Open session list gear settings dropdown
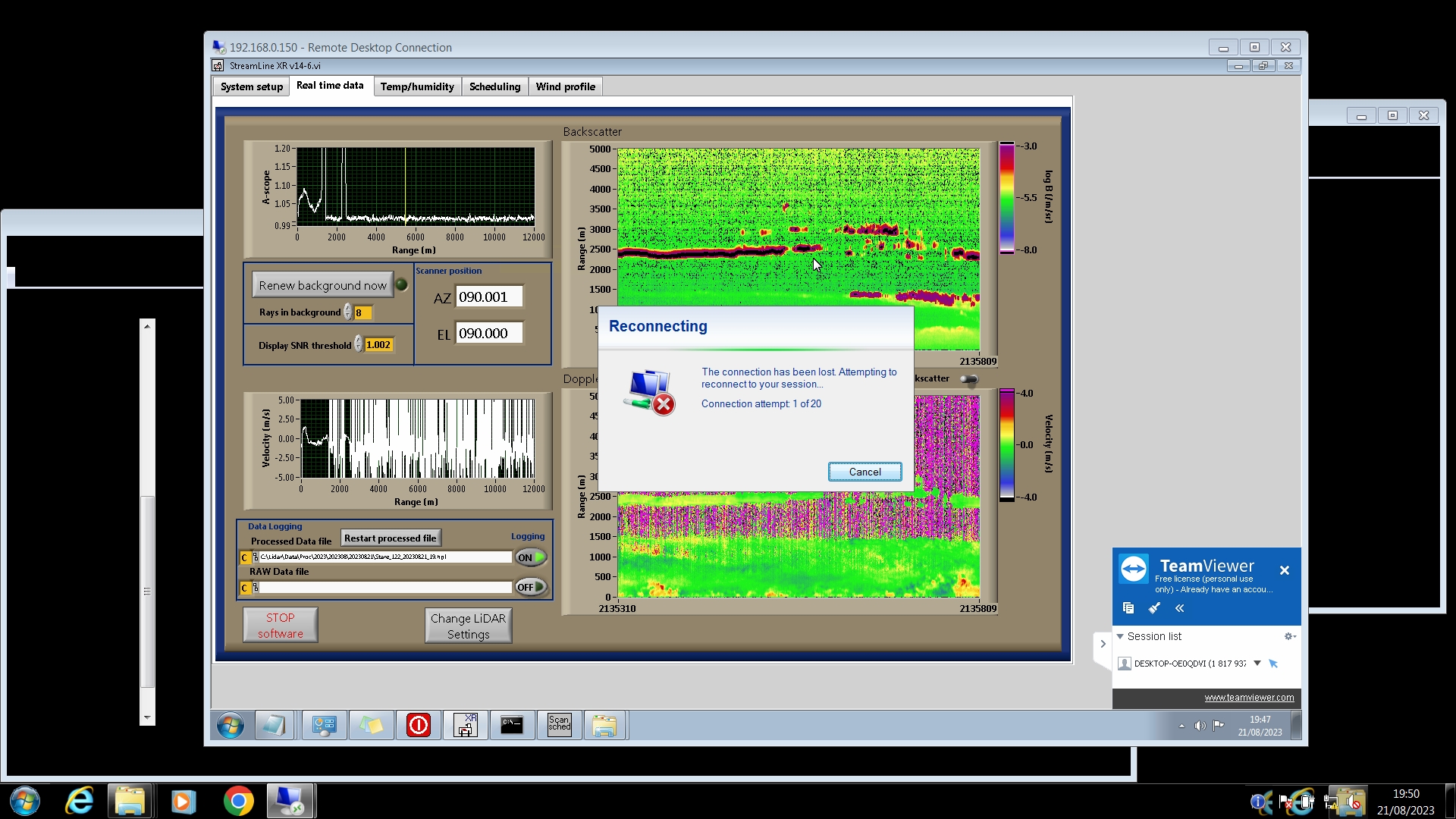 1289,636
